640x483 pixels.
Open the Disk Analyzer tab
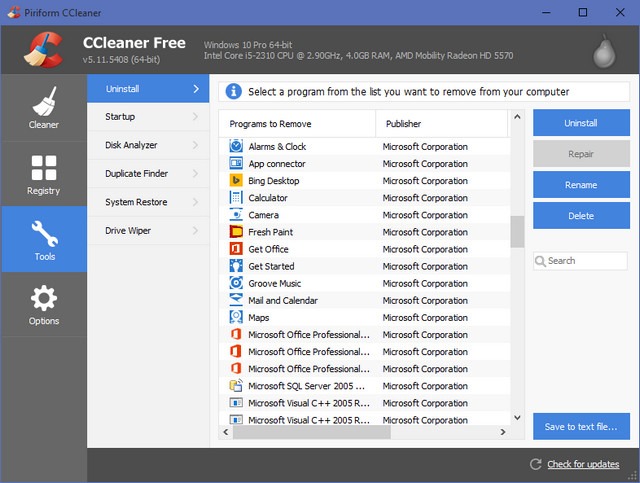point(148,145)
